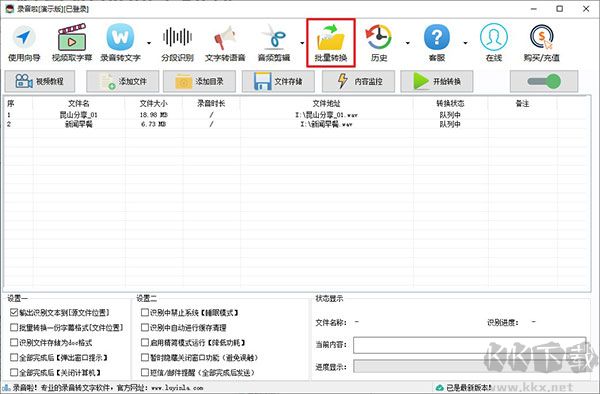Toggle the green switch in toolbar row
This screenshot has height=394, width=600.
(544, 81)
